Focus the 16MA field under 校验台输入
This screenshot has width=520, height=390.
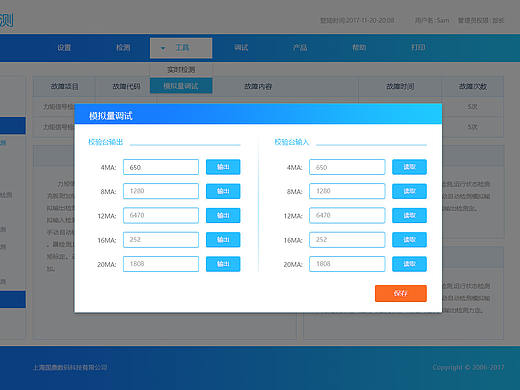tap(347, 240)
